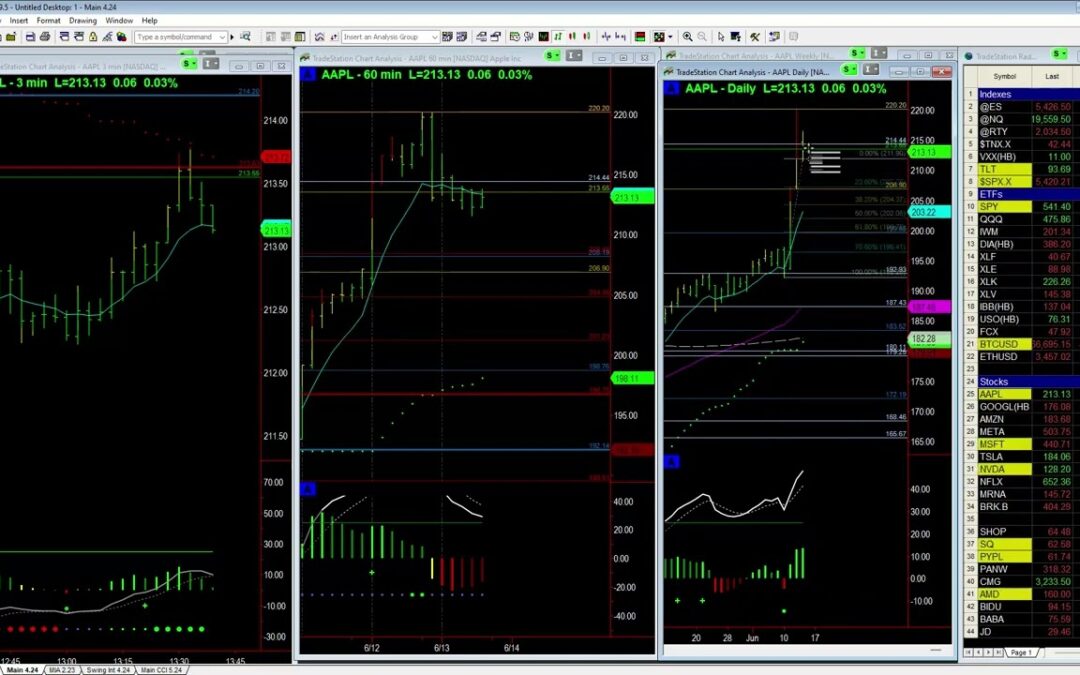Click the Save workspace disk icon in toolbar
Viewport: 1080px width, 675px height.
tap(30, 37)
